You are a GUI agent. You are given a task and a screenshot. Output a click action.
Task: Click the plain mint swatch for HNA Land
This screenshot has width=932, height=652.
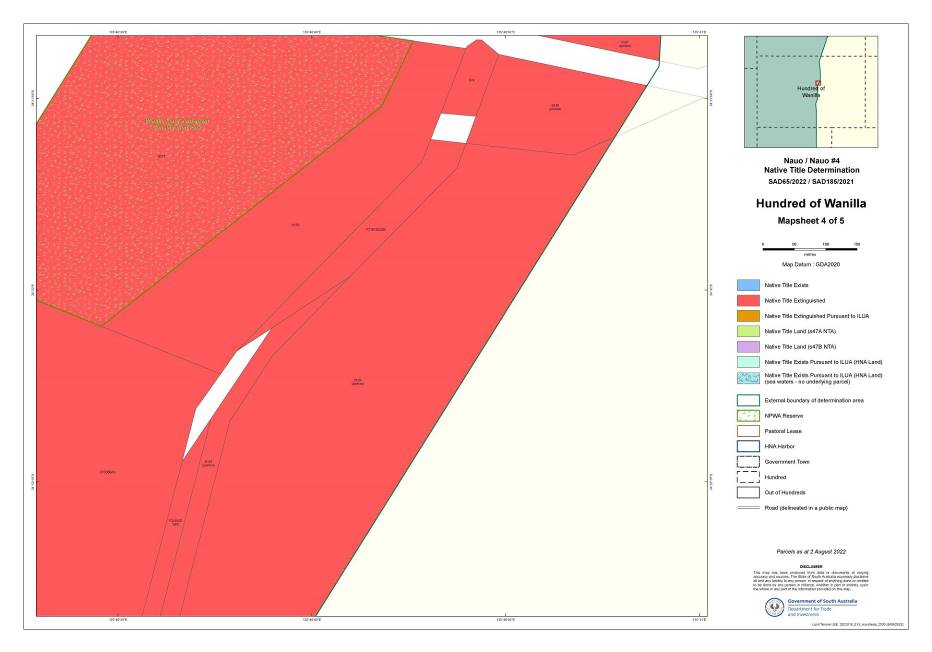(x=748, y=362)
